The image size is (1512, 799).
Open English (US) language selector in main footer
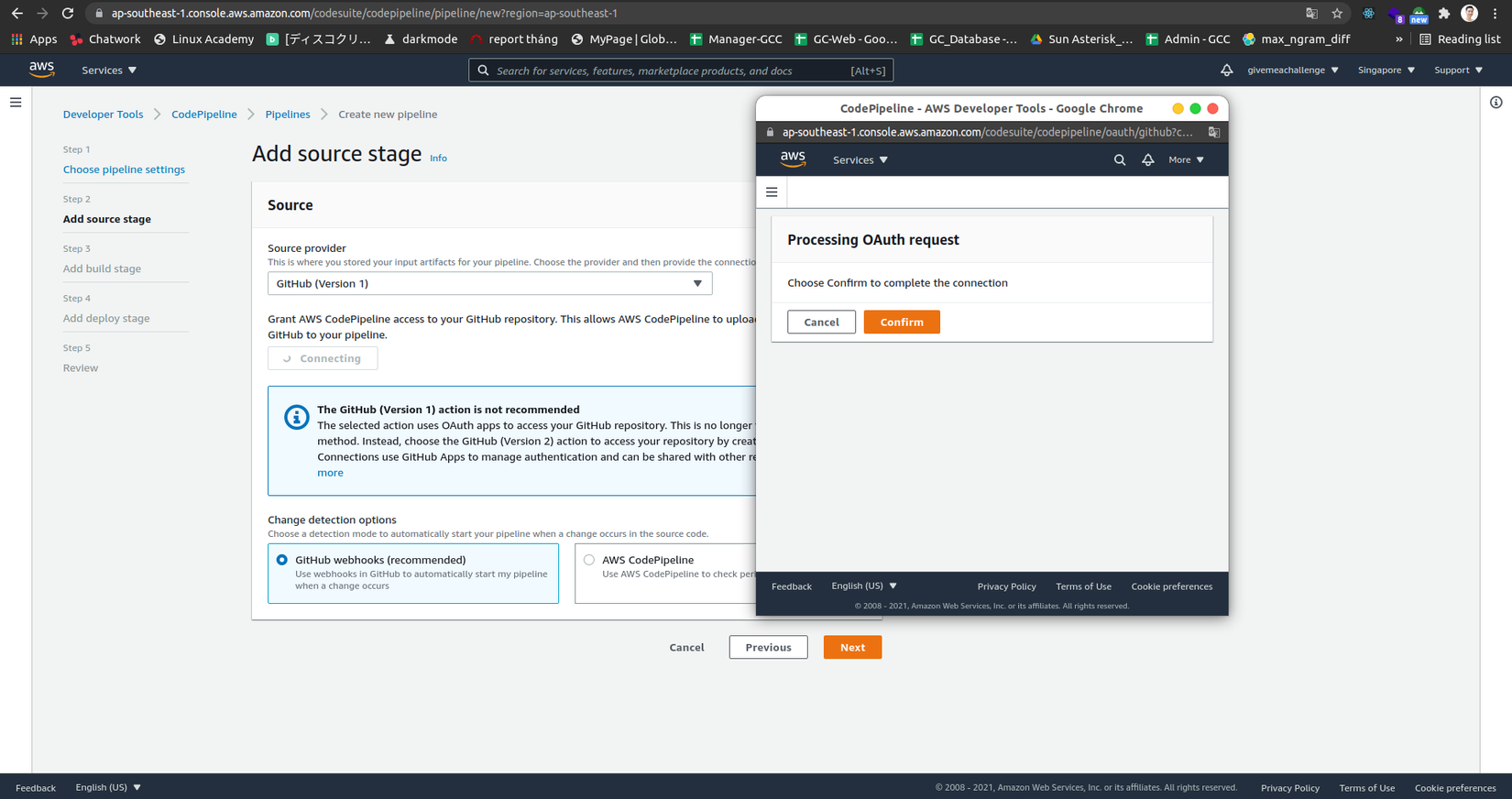[108, 788]
